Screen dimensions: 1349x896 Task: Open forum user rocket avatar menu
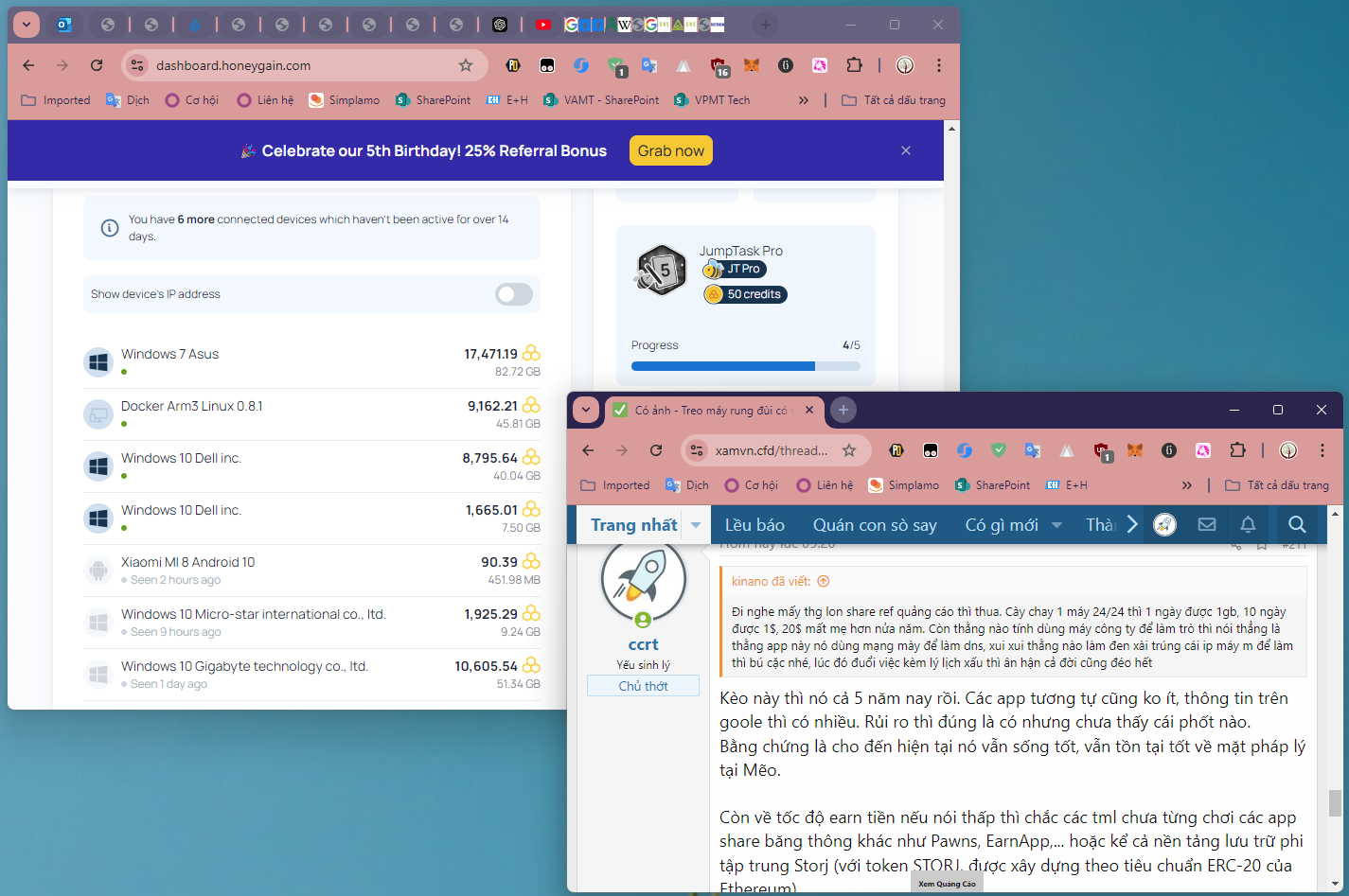1164,524
